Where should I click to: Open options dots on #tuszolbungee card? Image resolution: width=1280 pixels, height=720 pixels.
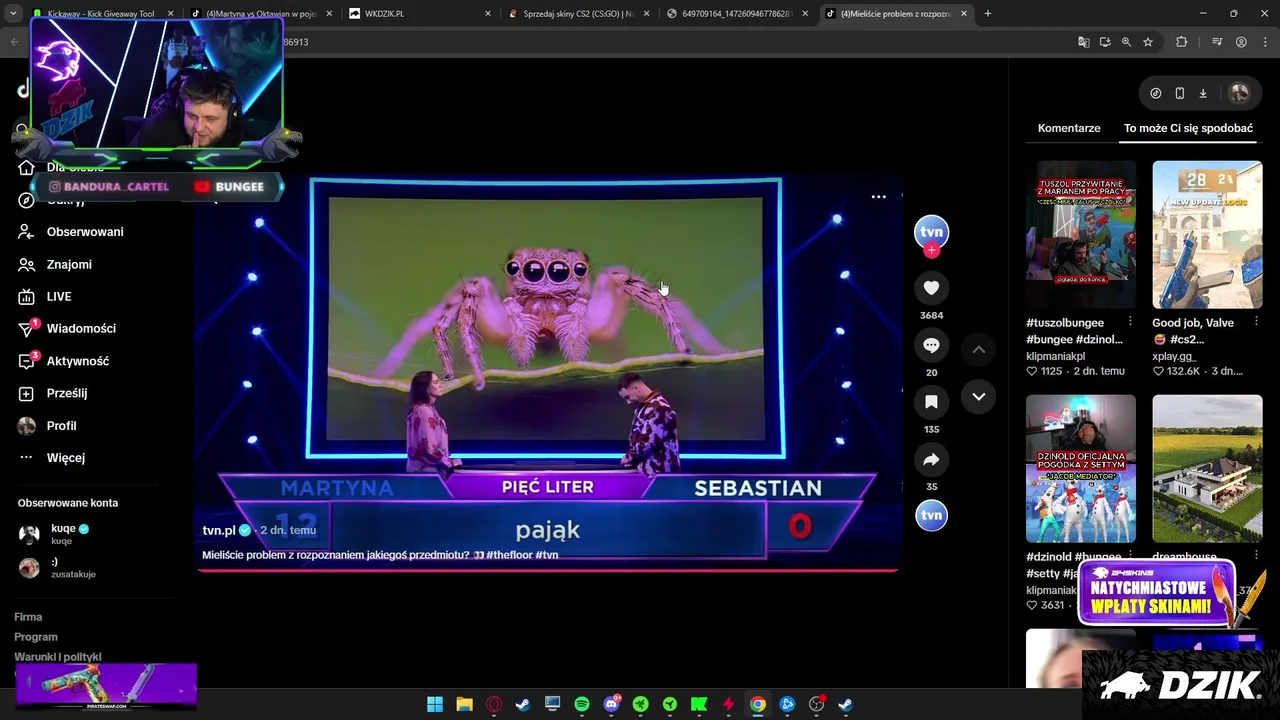[x=1130, y=321]
